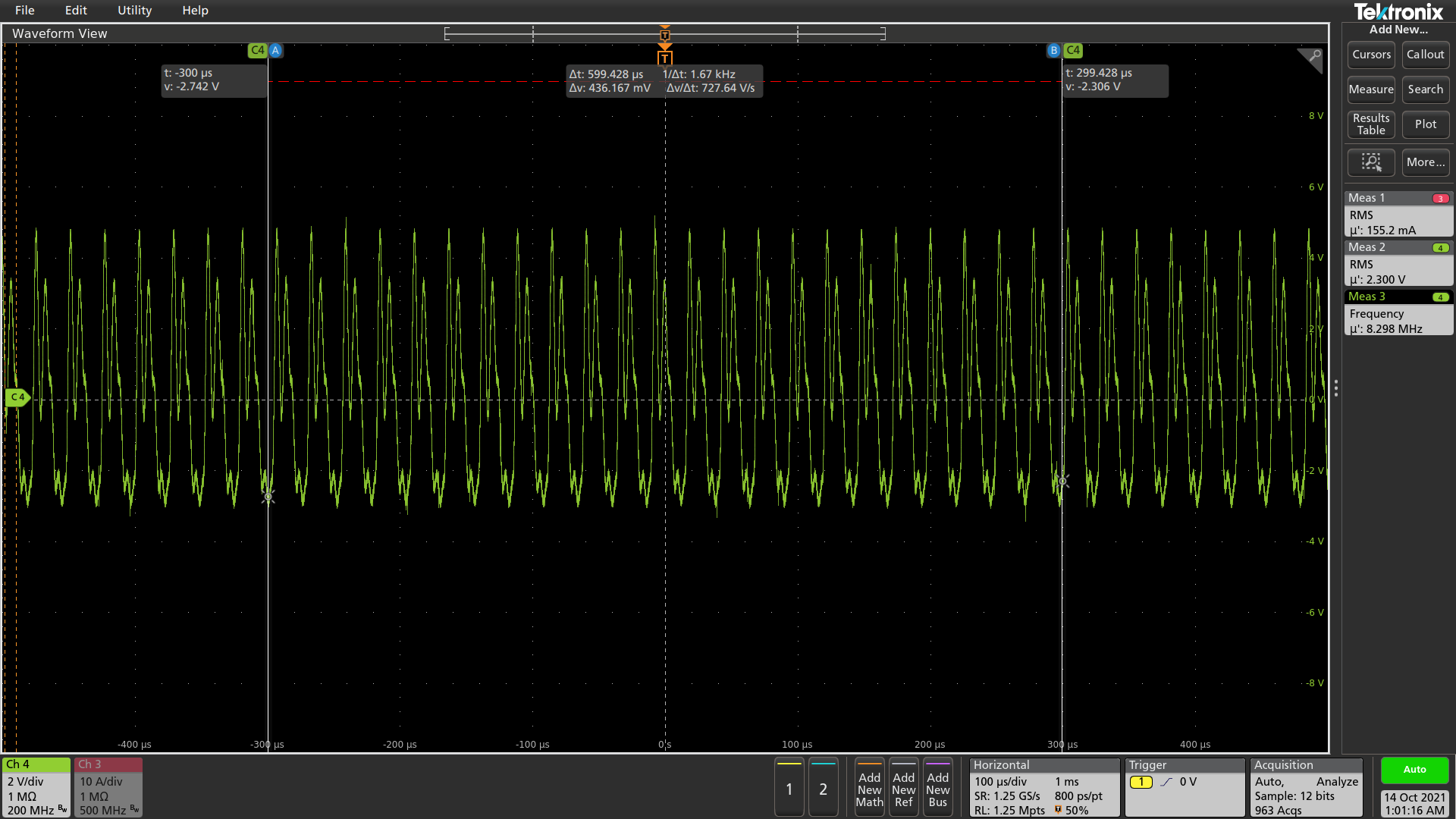1456x819 pixels.
Task: Toggle channel 1 button on
Action: pos(789,789)
